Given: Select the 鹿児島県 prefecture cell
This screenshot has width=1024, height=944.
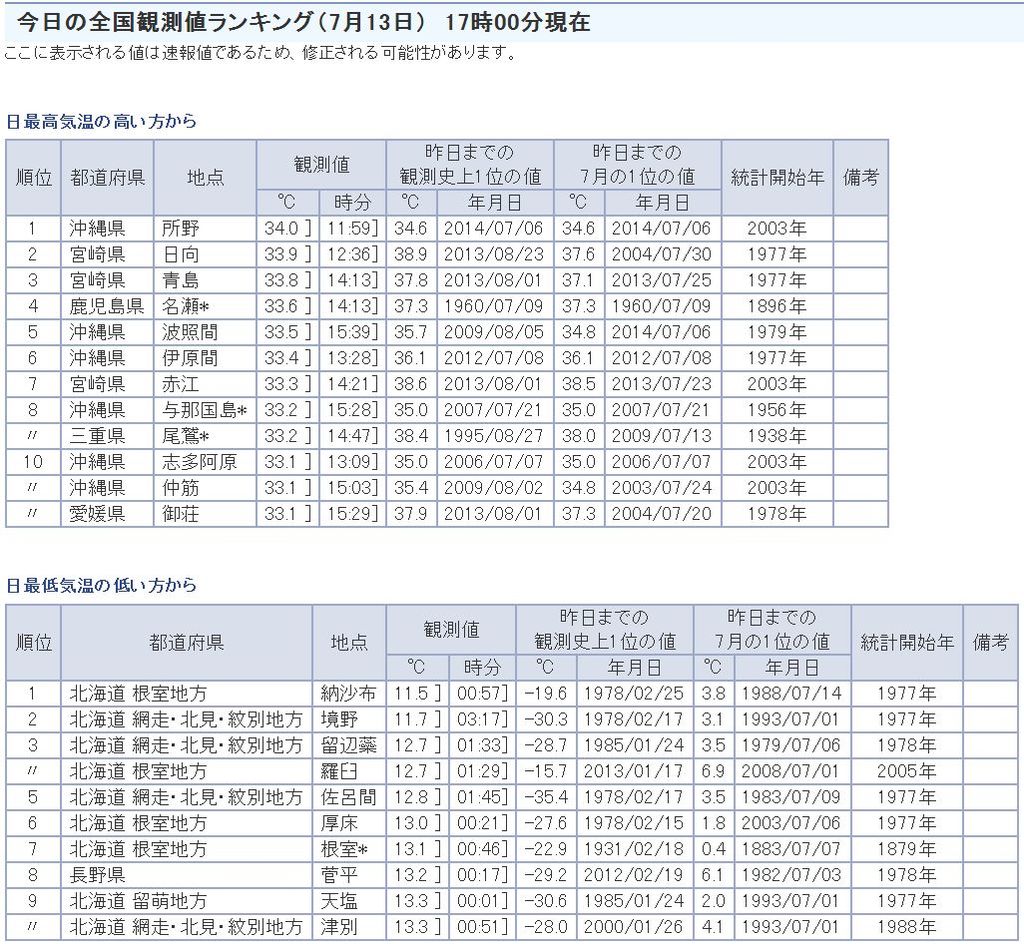Looking at the screenshot, I should 107,306.
